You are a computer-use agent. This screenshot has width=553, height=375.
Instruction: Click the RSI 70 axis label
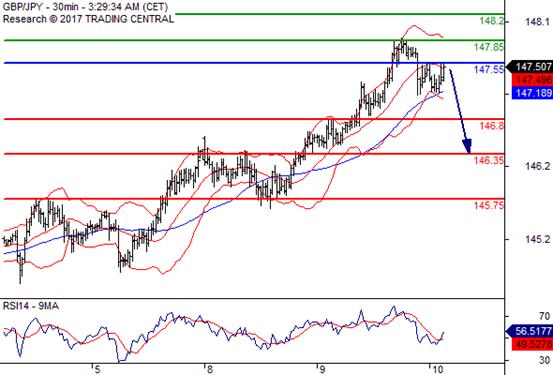(545, 316)
